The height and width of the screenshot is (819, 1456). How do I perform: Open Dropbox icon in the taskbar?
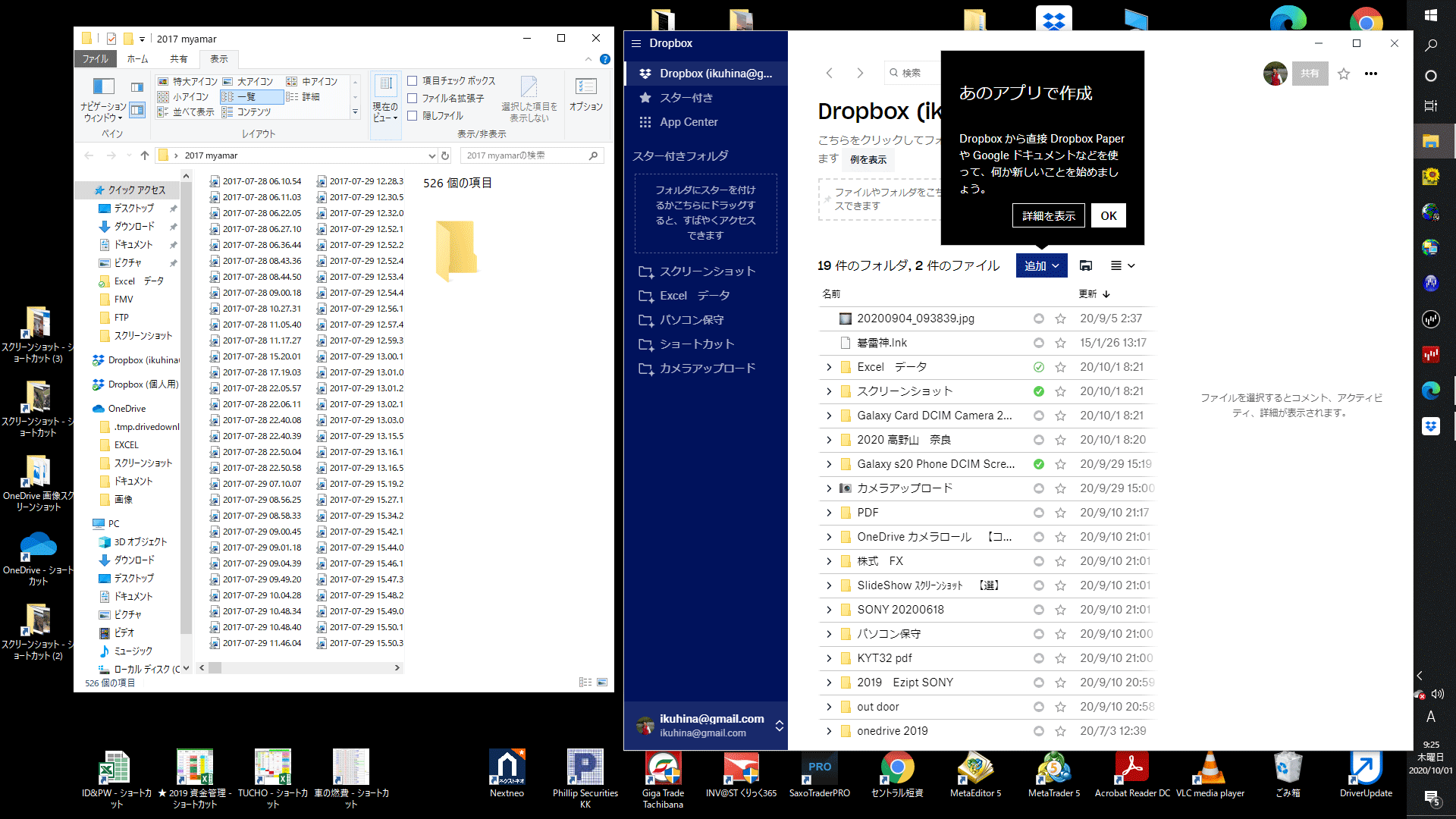(1431, 426)
